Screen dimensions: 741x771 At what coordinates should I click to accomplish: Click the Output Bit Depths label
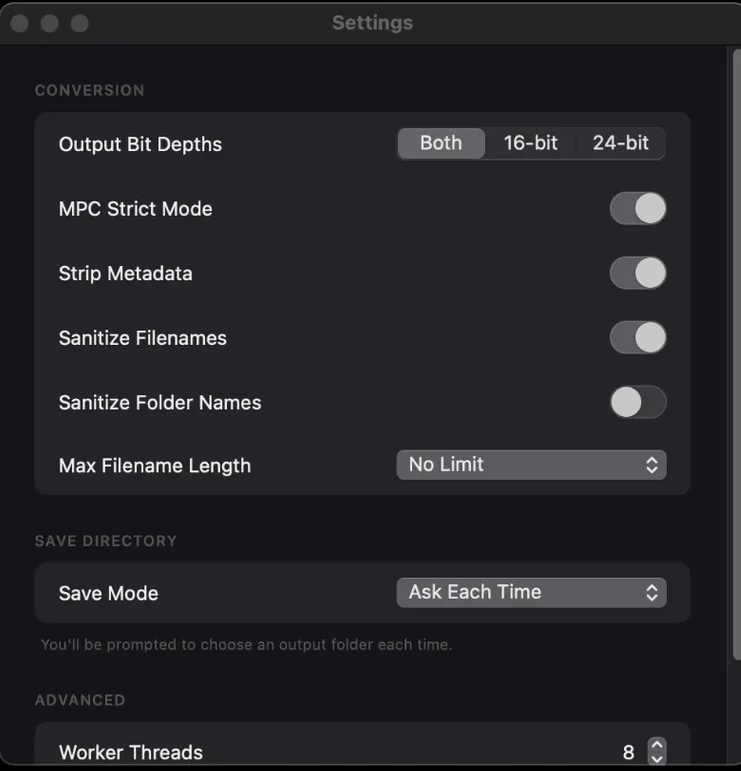click(140, 144)
